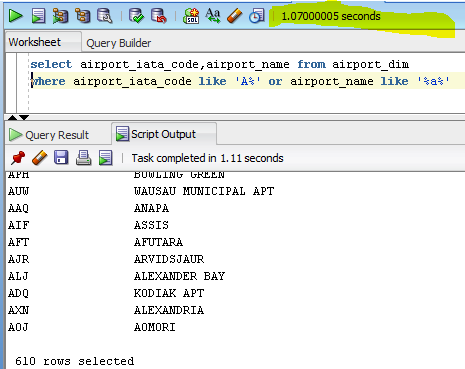Clear the worksheet with the eraser icon
465x369 pixels.
pos(234,16)
